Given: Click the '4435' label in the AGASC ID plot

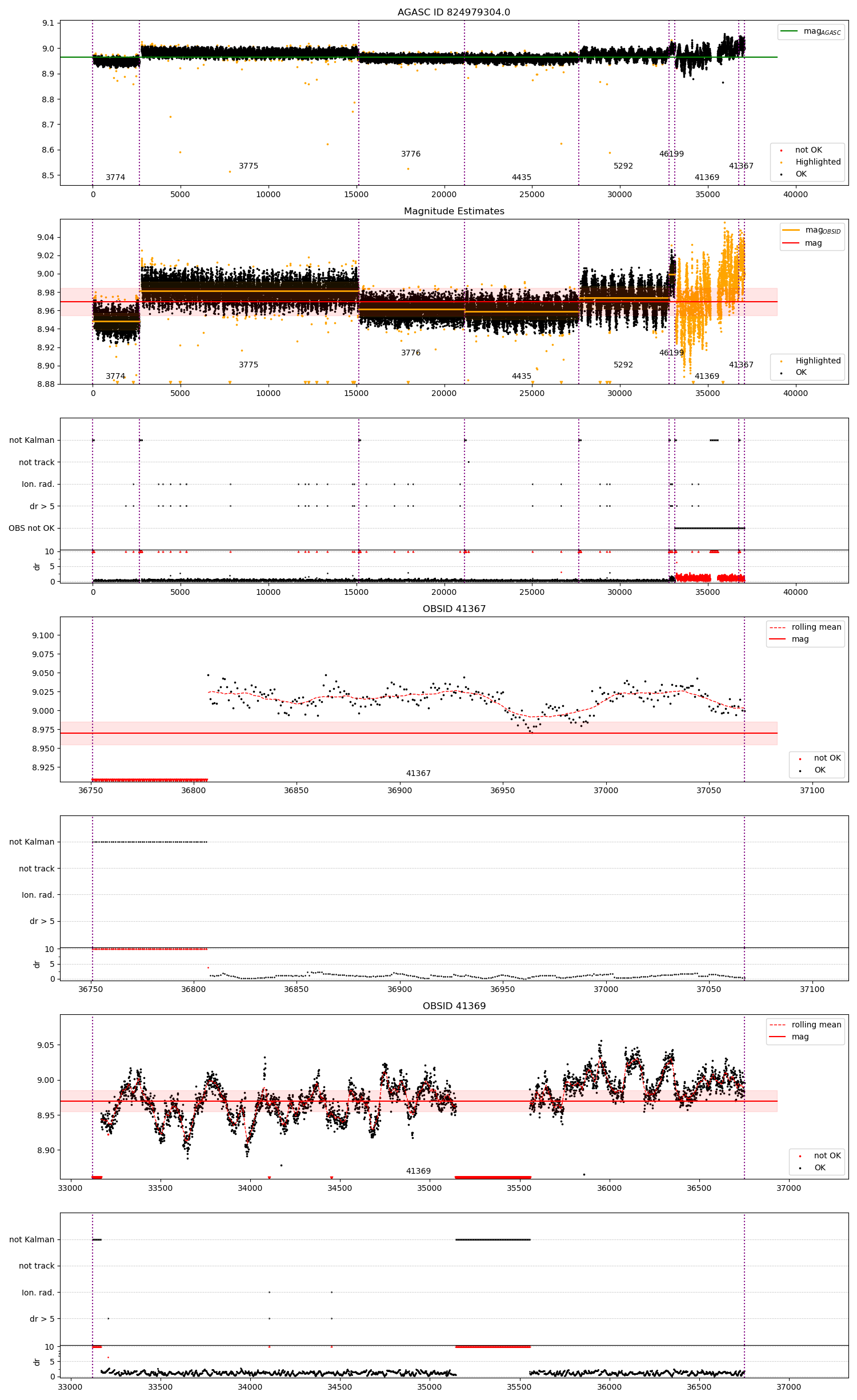Looking at the screenshot, I should [x=522, y=177].
